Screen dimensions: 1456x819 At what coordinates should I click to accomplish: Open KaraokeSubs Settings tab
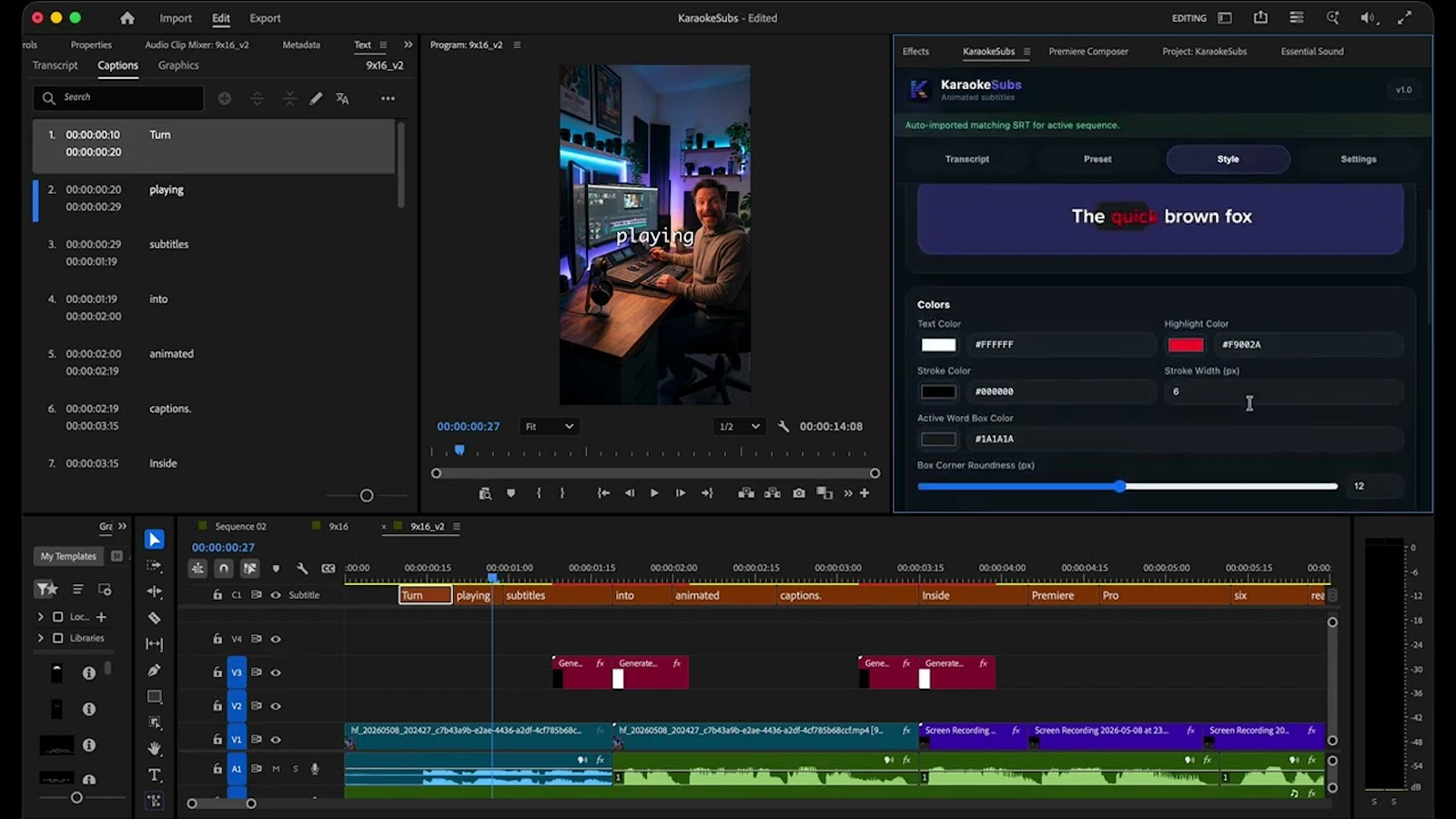pos(1358,159)
